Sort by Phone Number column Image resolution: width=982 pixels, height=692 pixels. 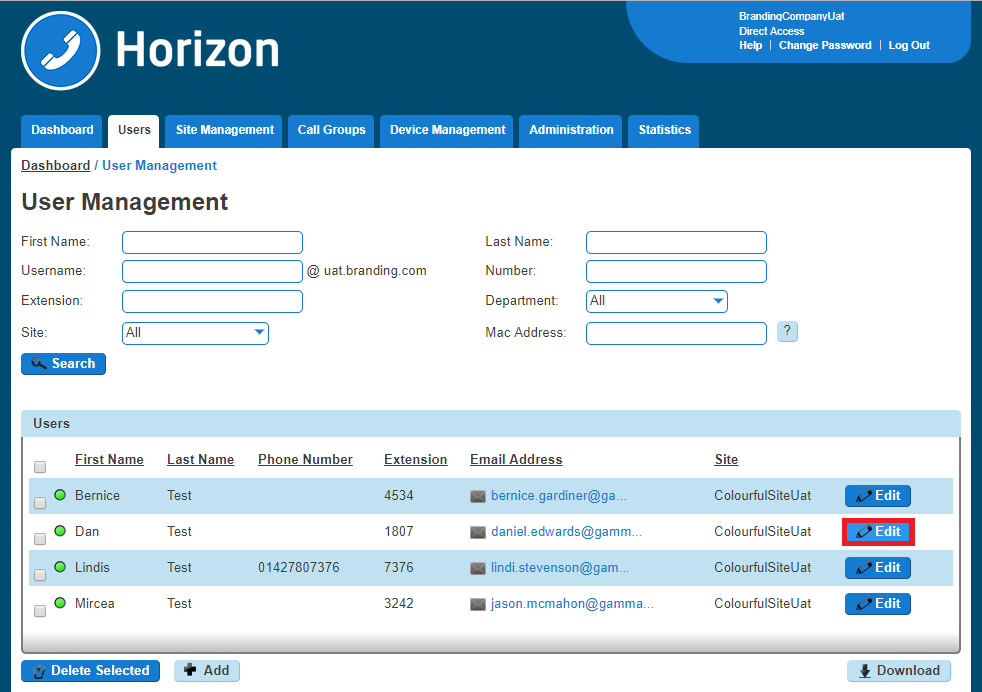pos(305,460)
